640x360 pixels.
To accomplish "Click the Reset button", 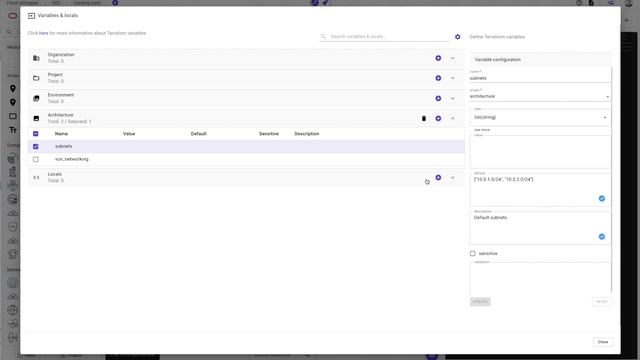I will pyautogui.click(x=602, y=302).
